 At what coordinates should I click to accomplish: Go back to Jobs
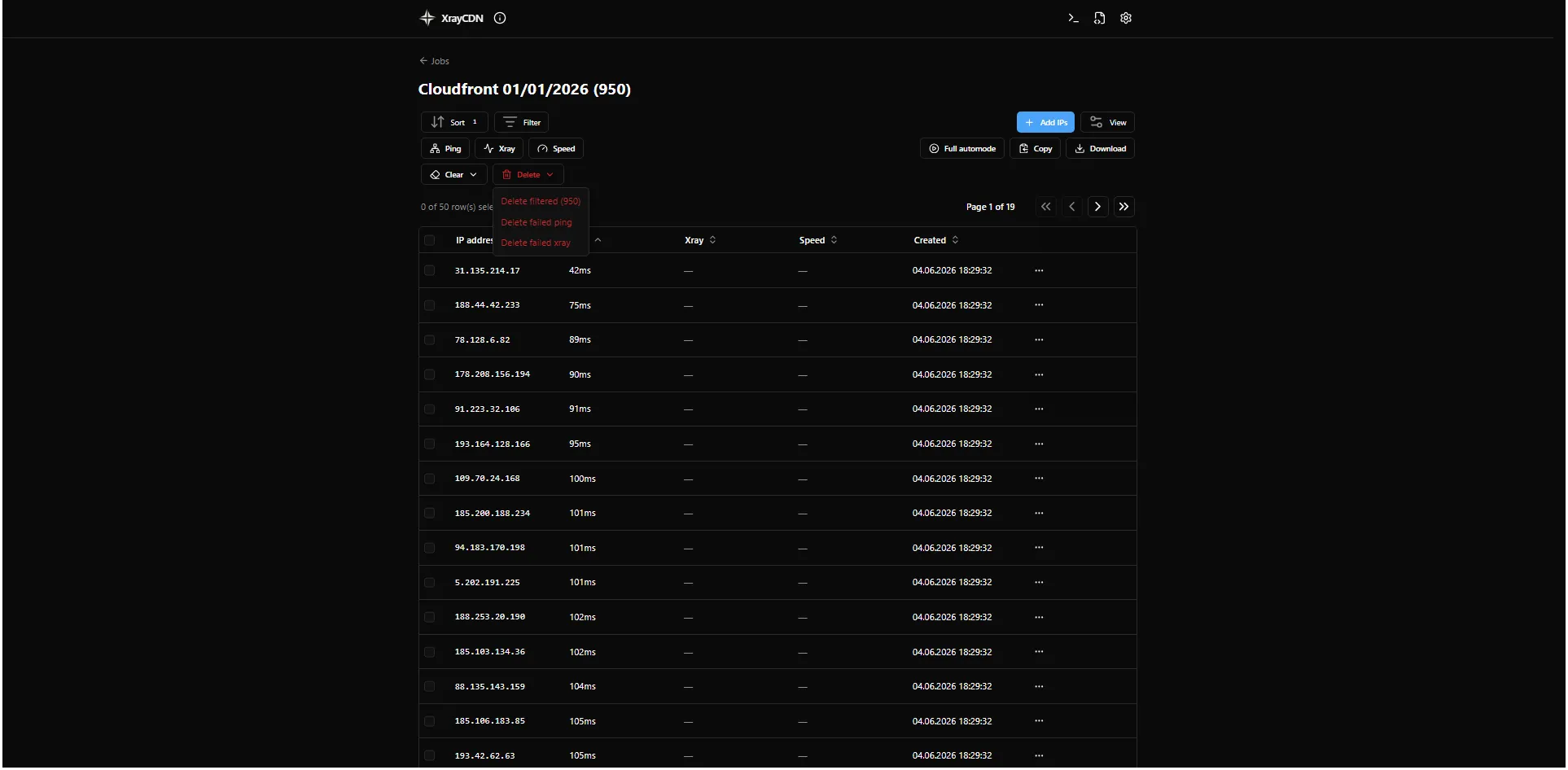[x=434, y=61]
